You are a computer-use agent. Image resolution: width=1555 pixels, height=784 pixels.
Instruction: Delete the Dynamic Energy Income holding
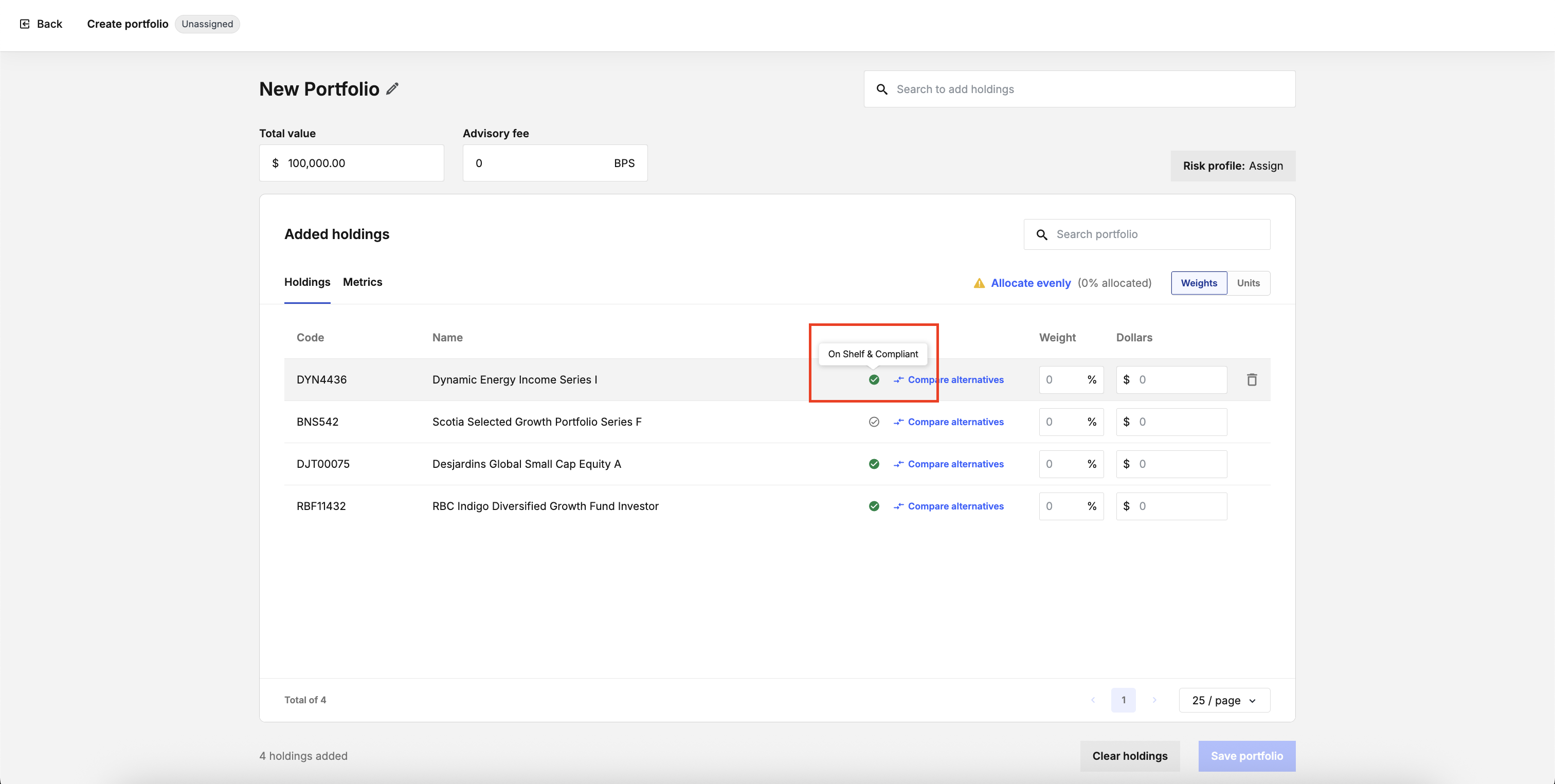point(1252,379)
